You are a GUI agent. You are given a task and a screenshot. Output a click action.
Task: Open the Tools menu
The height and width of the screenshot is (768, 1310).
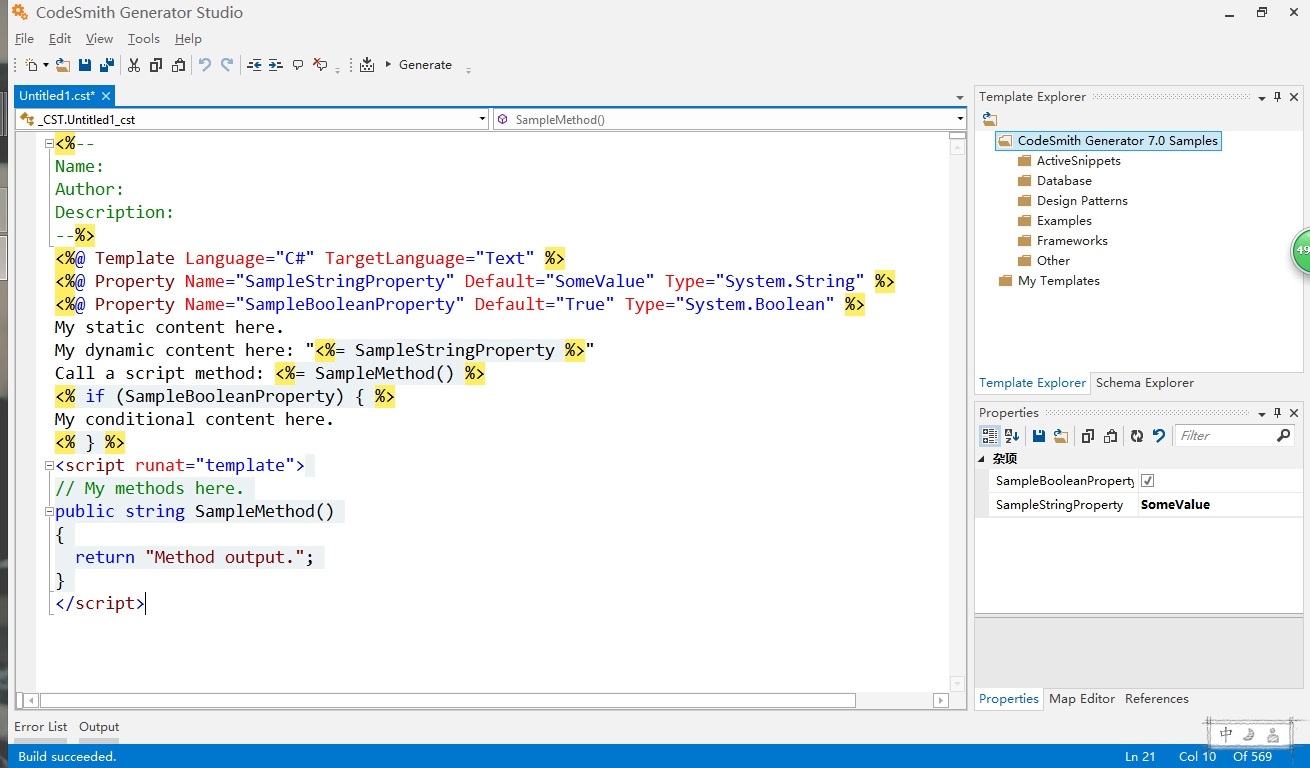click(x=143, y=39)
